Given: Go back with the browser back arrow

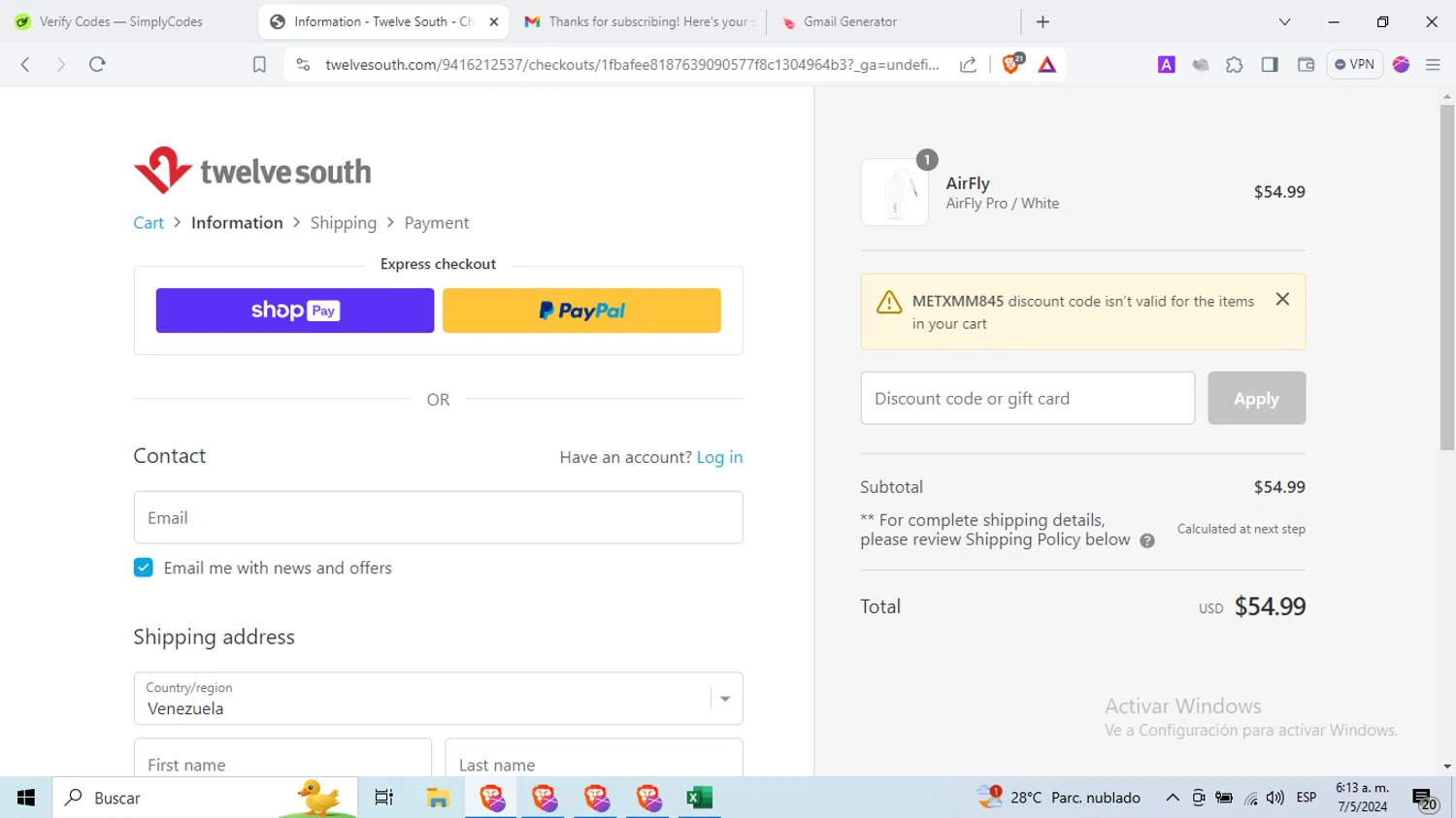Looking at the screenshot, I should (26, 64).
